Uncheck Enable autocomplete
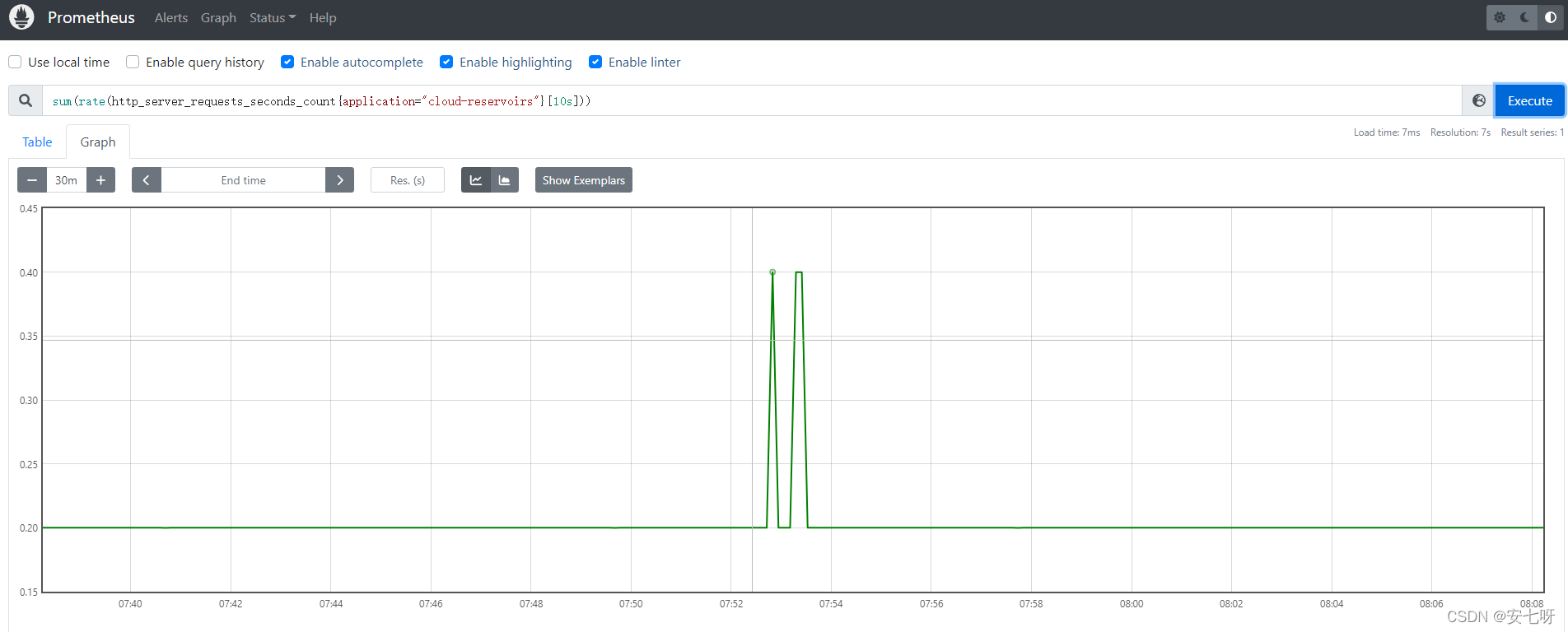1568x632 pixels. [287, 62]
